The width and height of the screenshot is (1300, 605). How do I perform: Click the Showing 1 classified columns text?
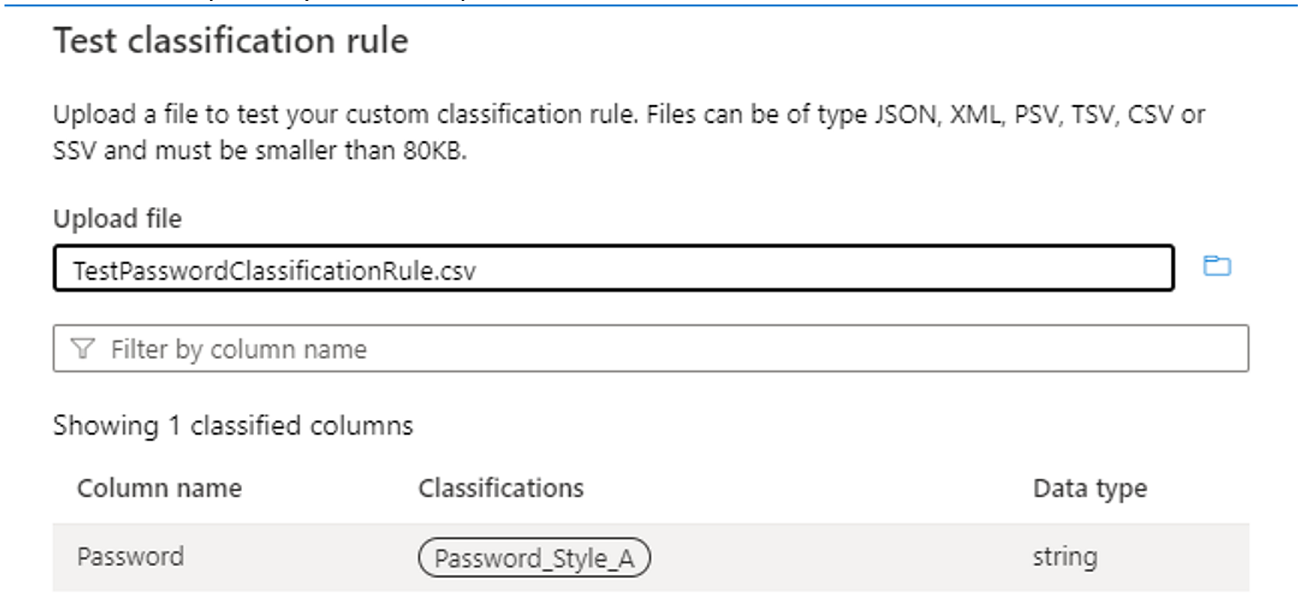click(x=233, y=426)
